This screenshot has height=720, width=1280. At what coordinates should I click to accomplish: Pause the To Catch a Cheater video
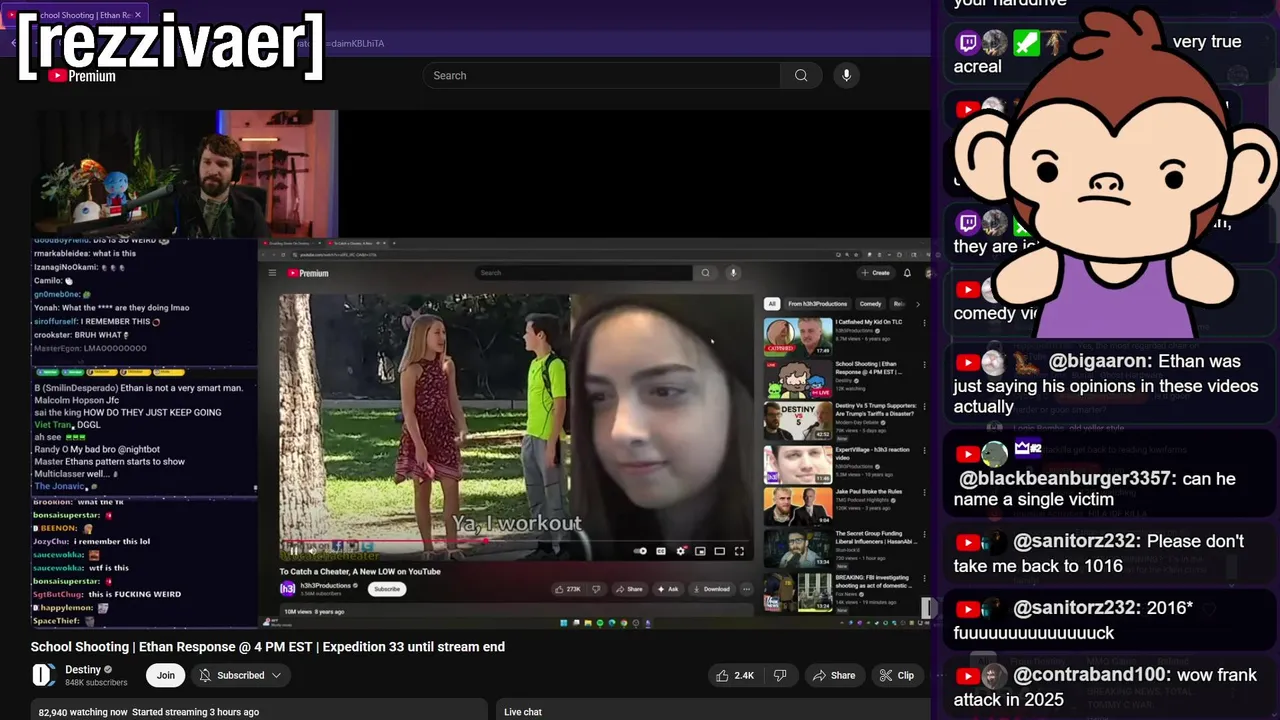(293, 551)
